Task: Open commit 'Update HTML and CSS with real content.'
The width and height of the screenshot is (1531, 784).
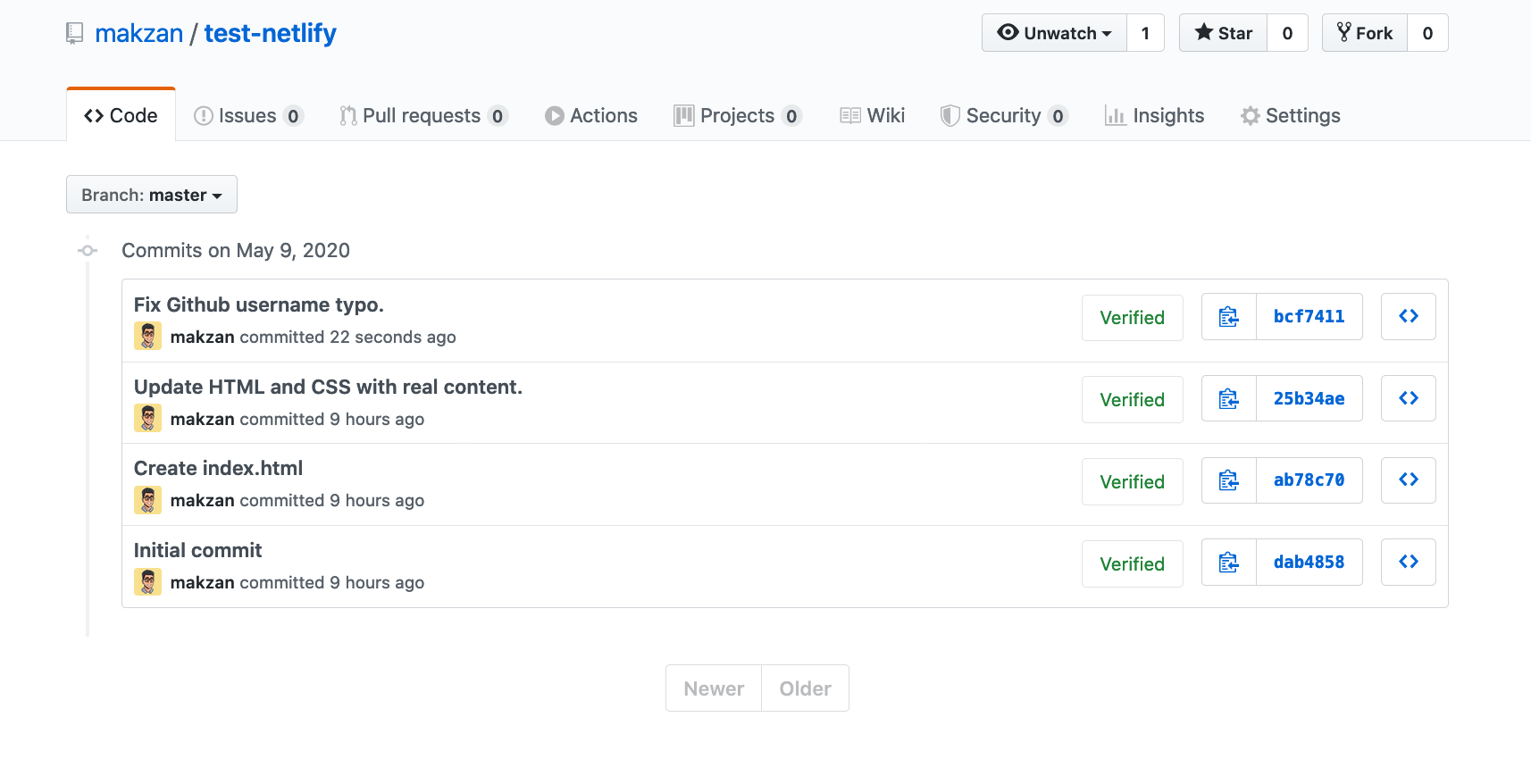Action: point(328,387)
